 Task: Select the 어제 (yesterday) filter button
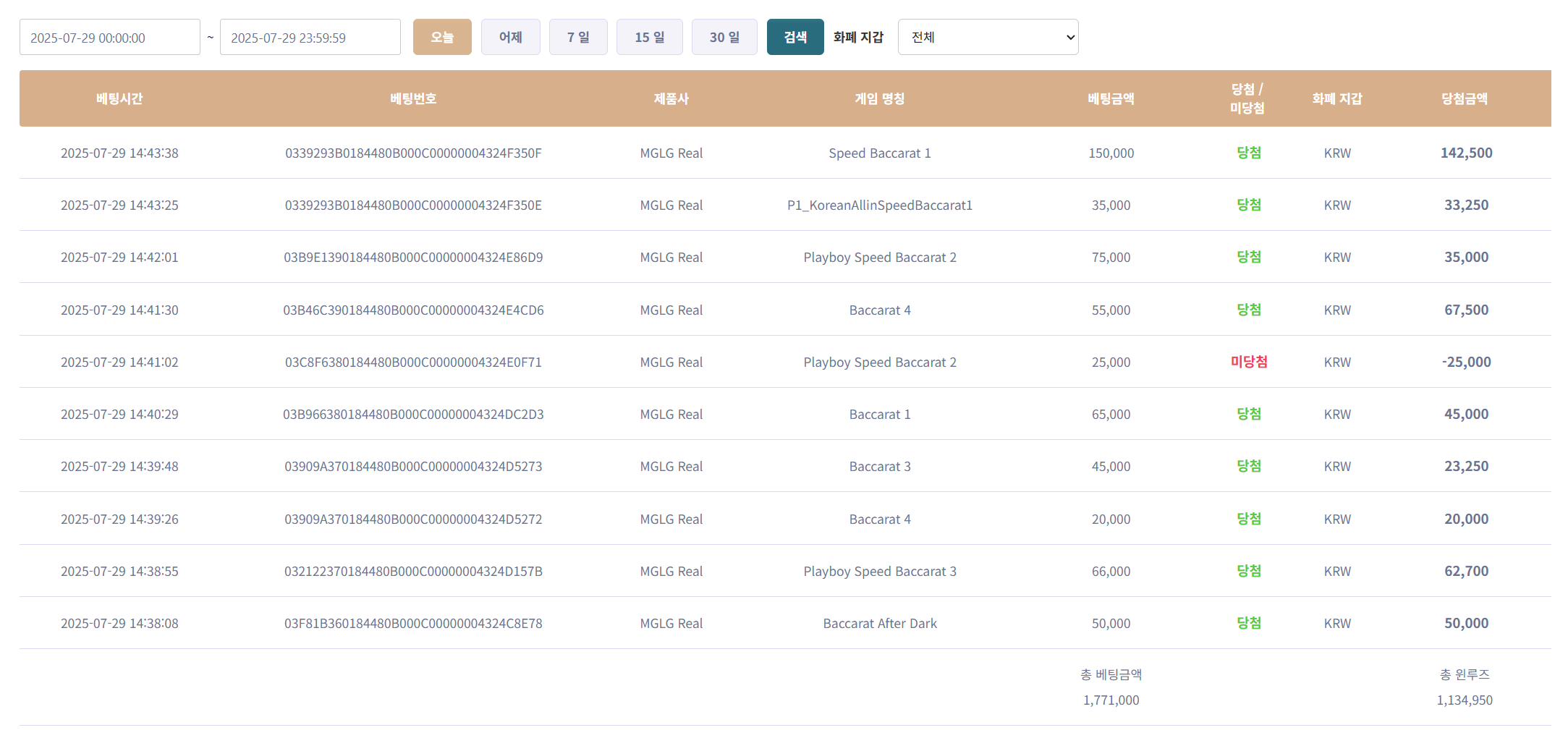(510, 37)
